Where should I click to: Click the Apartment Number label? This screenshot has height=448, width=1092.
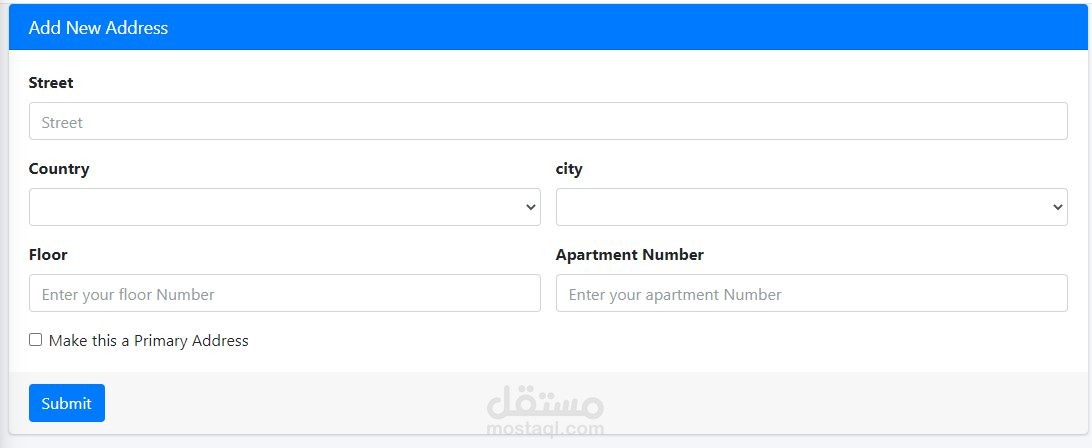(x=629, y=255)
